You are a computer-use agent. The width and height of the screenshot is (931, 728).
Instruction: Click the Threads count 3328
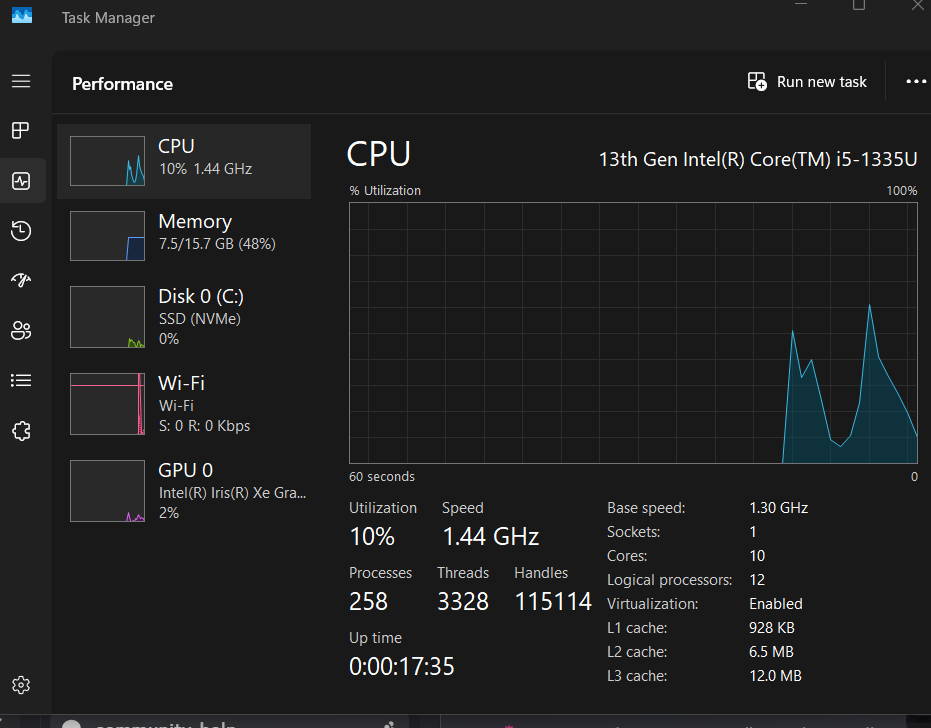tap(463, 602)
